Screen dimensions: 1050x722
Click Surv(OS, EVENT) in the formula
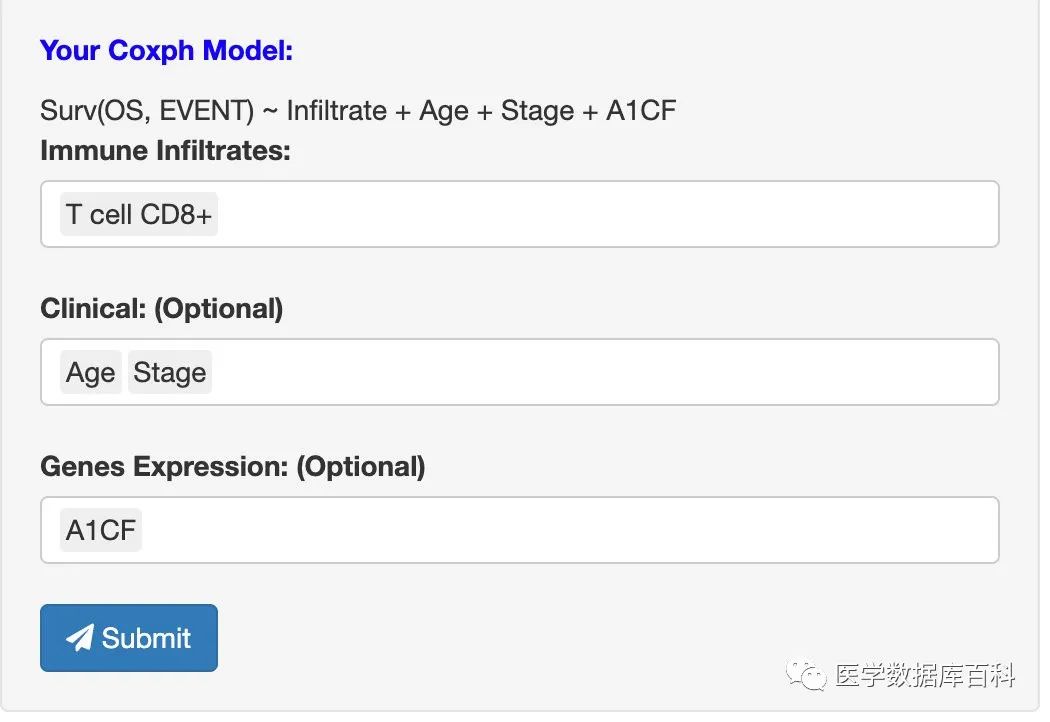coord(147,110)
